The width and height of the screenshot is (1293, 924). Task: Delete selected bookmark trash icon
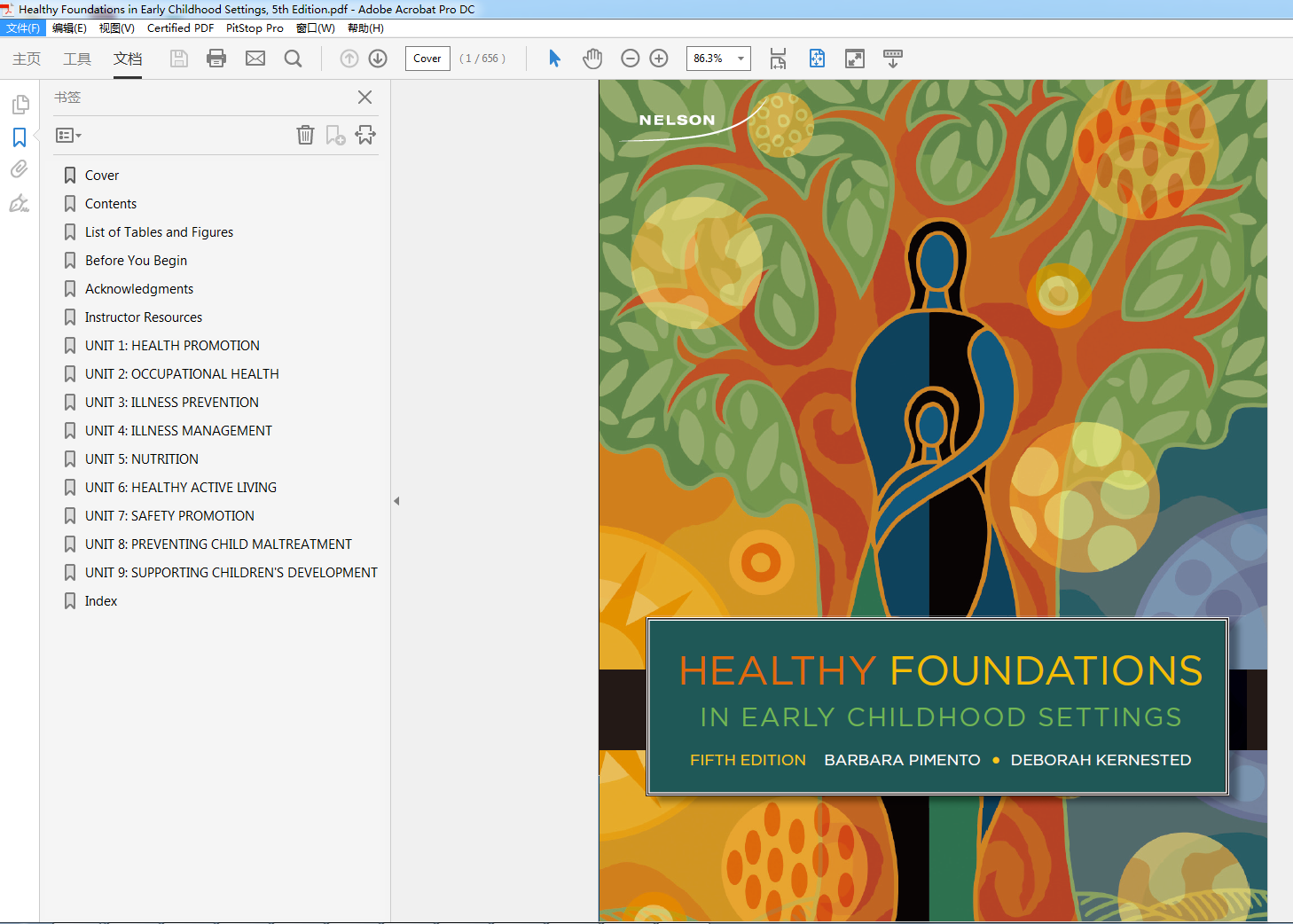point(305,135)
